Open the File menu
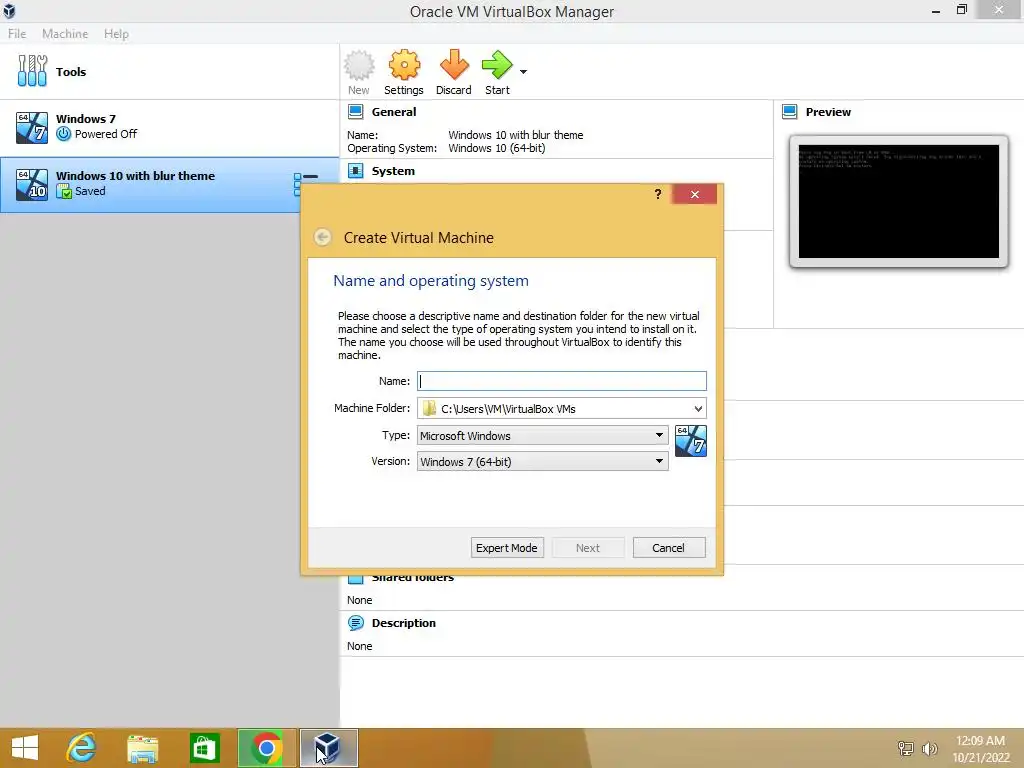 tap(17, 34)
